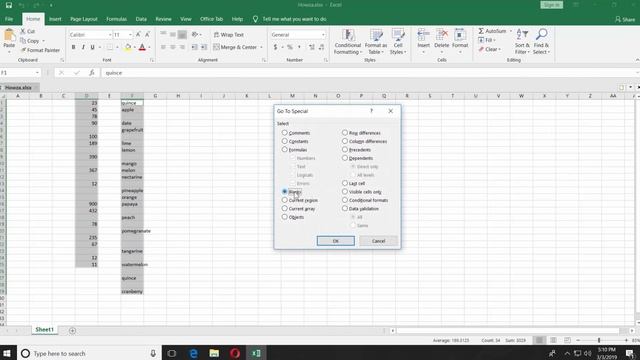This screenshot has width=640, height=360.
Task: Select the Current array radio button
Action: coord(284,209)
